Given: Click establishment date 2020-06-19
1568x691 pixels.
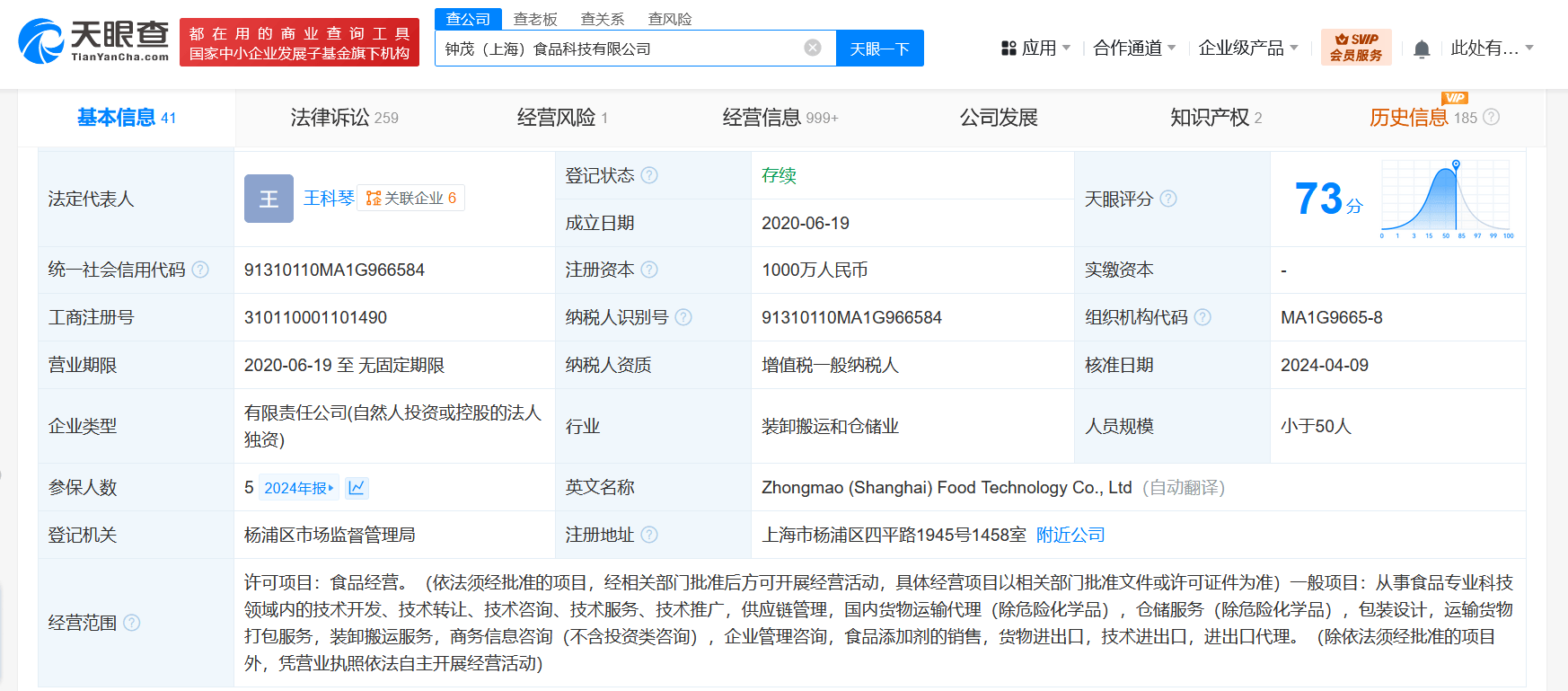Looking at the screenshot, I should coord(806,223).
